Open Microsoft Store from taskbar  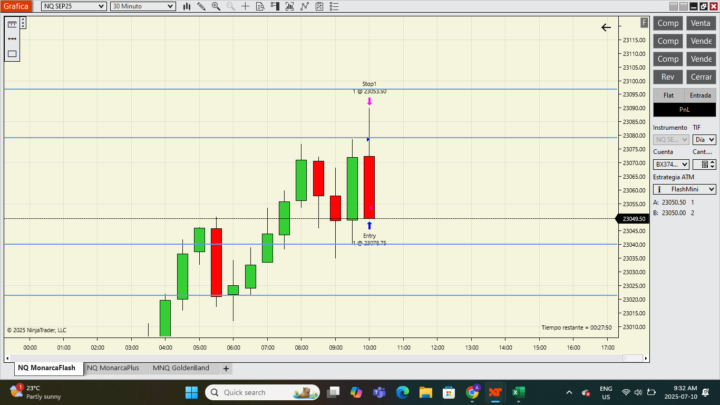click(x=449, y=392)
